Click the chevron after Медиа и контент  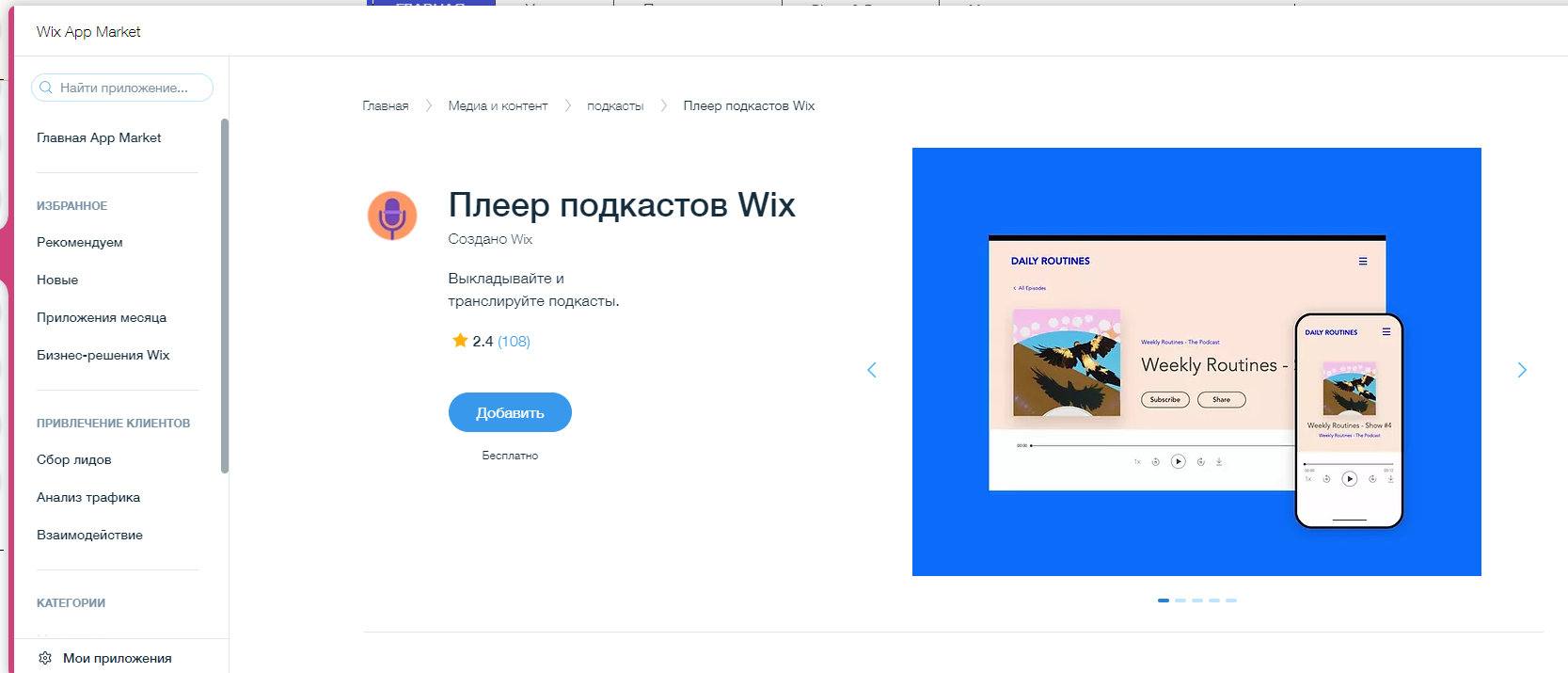567,105
